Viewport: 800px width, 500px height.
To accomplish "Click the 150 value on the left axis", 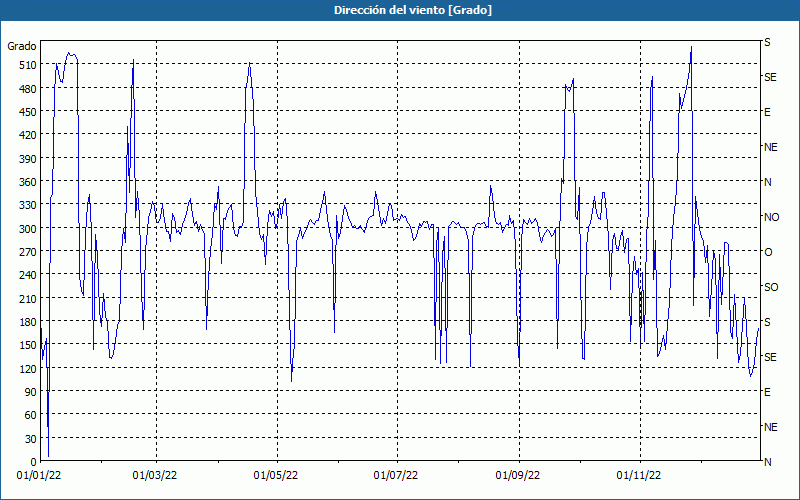I will [x=28, y=345].
